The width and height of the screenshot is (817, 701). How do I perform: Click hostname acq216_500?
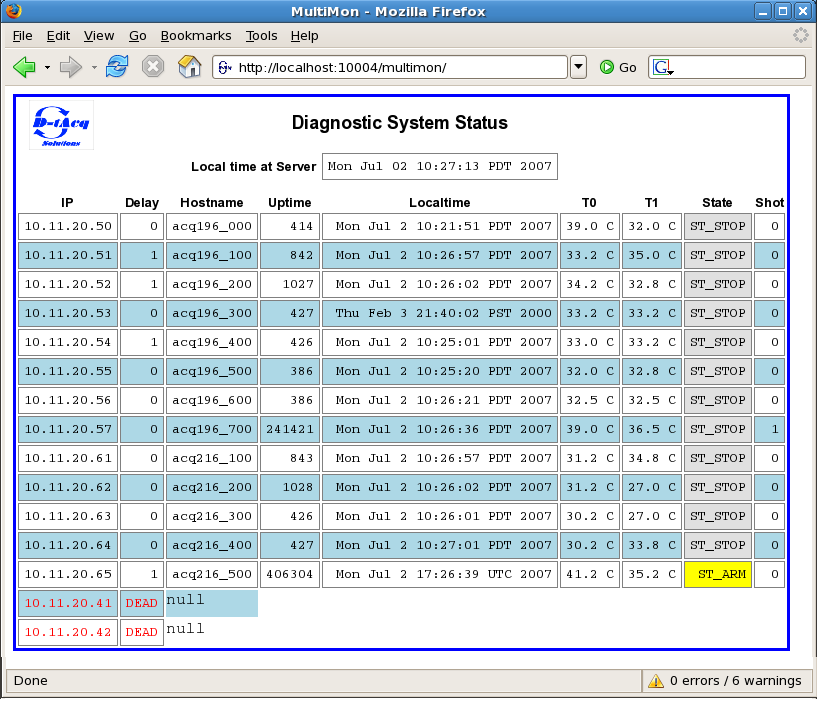[x=212, y=574]
